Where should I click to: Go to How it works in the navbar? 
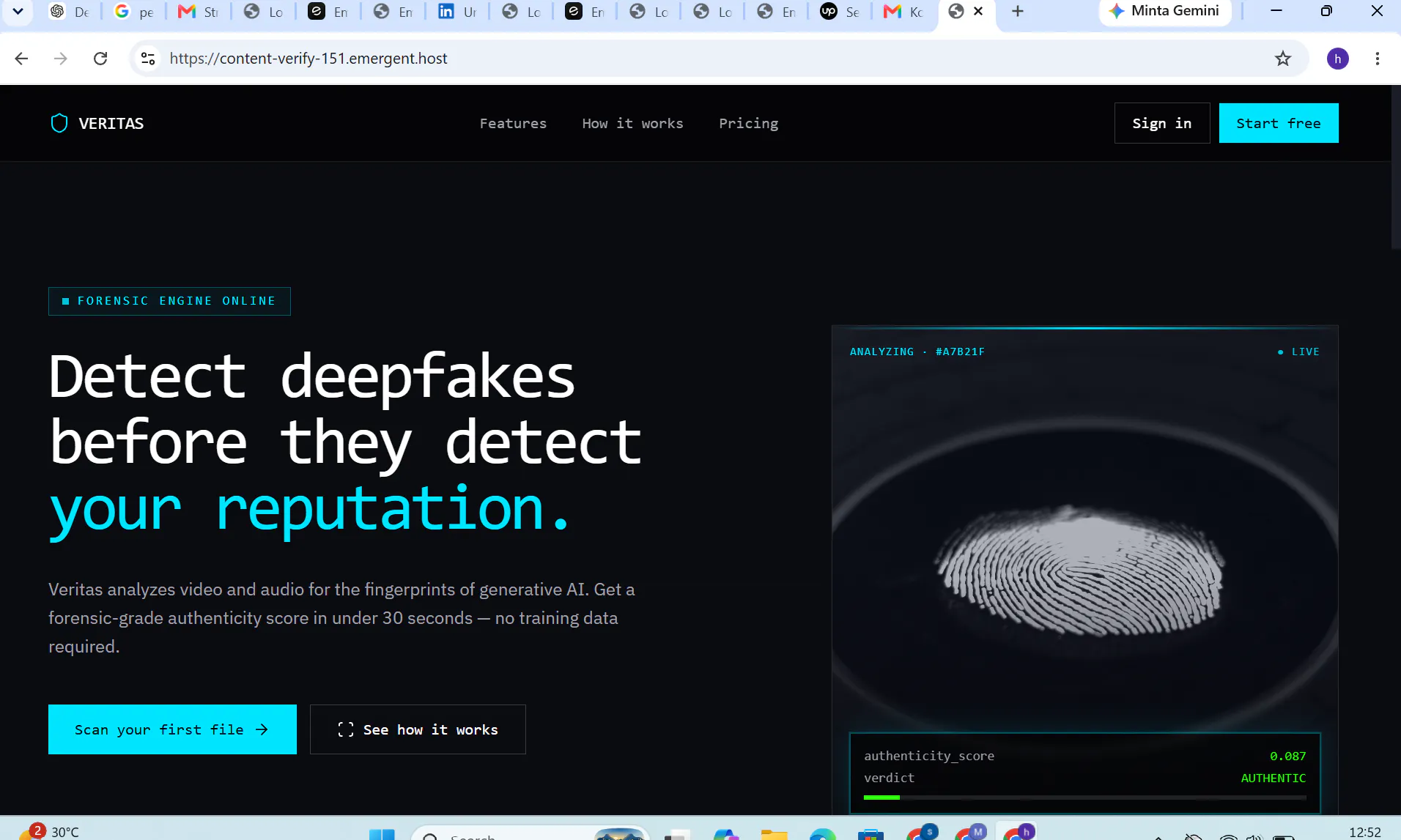point(632,123)
